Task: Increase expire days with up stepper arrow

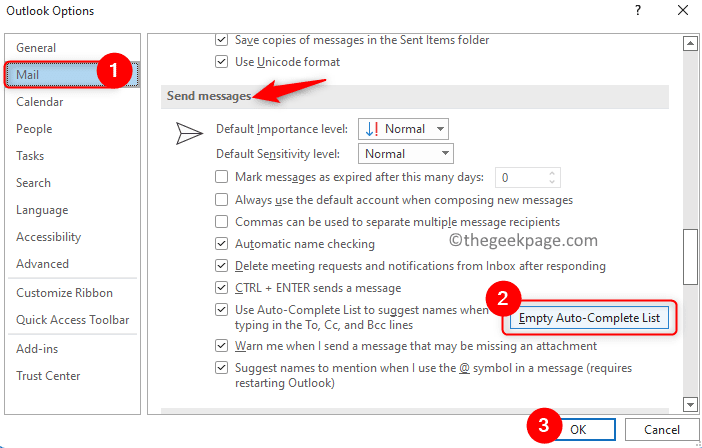Action: point(552,174)
